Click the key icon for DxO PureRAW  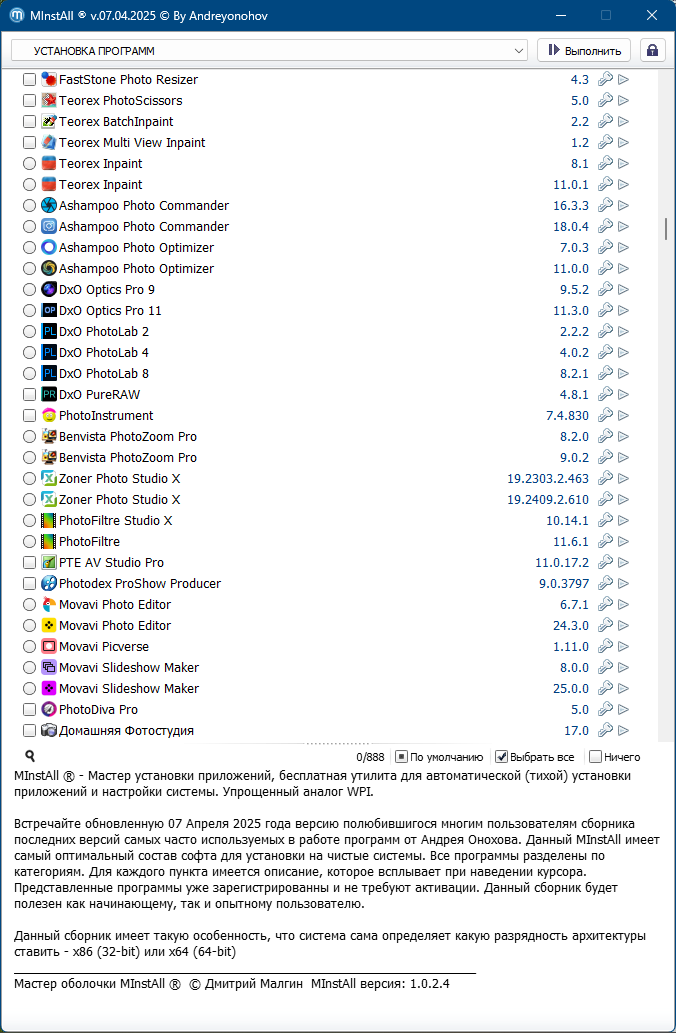click(x=606, y=395)
